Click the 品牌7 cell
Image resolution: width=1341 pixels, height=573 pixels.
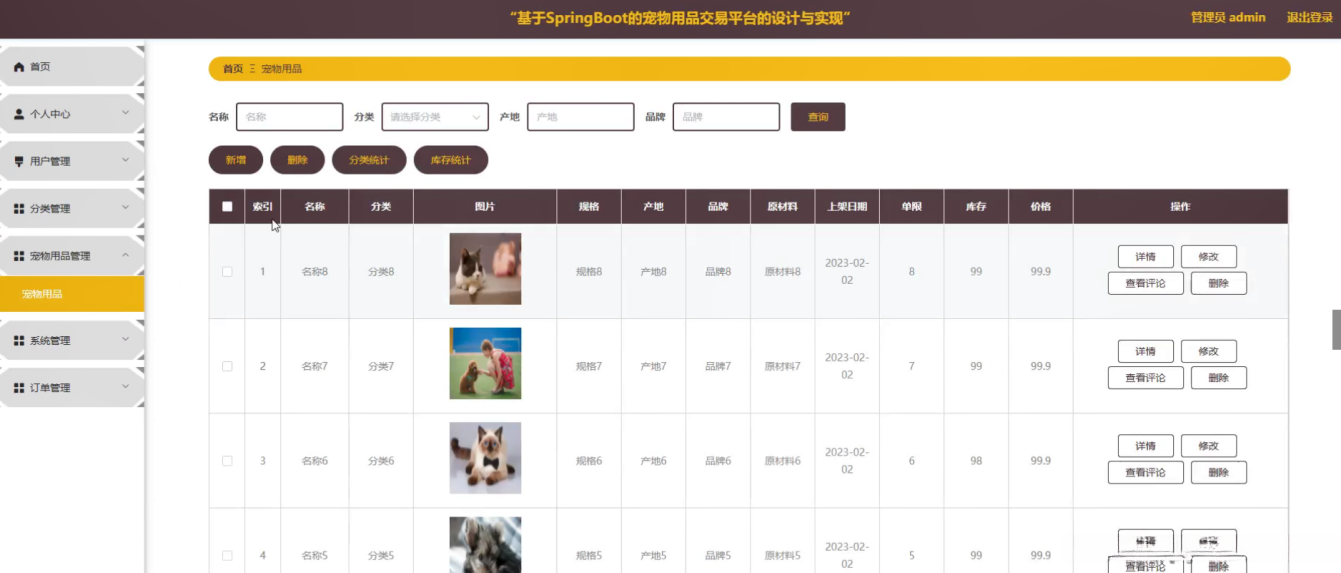tap(718, 366)
